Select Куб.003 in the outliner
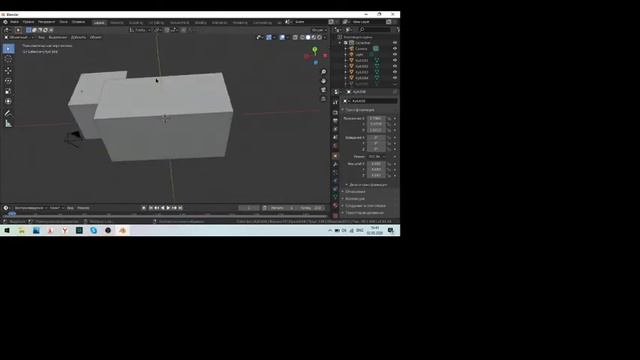The height and width of the screenshot is (360, 640). (x=362, y=72)
